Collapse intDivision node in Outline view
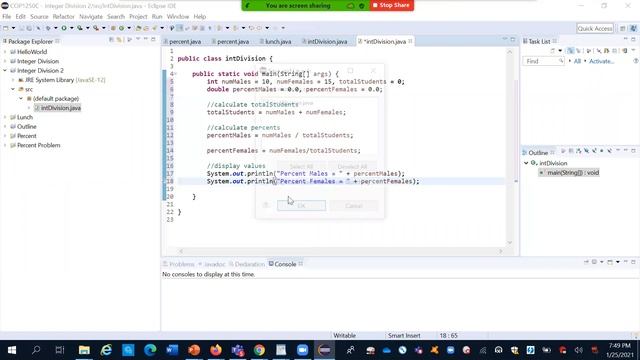The height and width of the screenshot is (360, 640). (x=526, y=163)
